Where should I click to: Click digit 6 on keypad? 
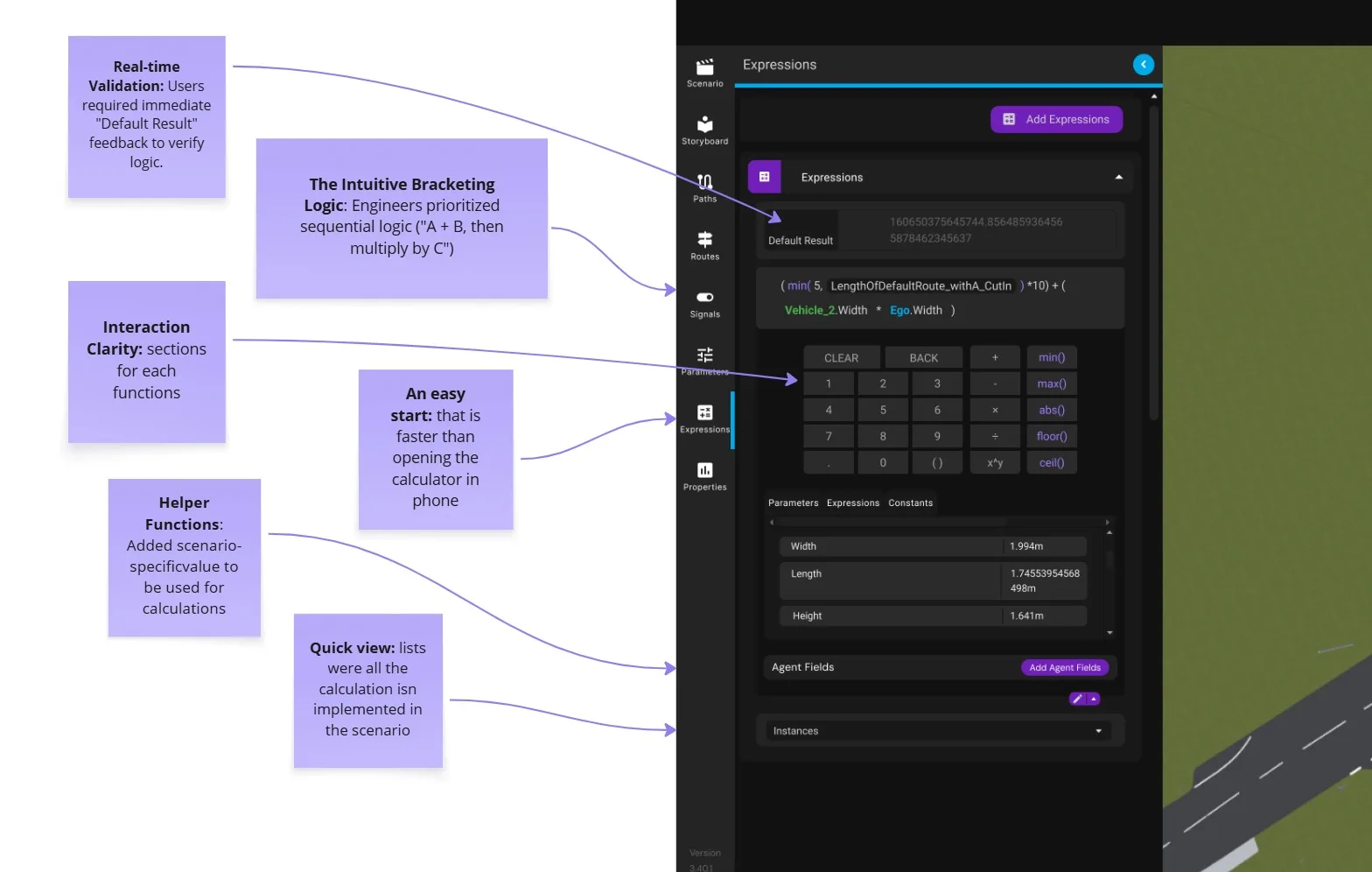point(937,410)
